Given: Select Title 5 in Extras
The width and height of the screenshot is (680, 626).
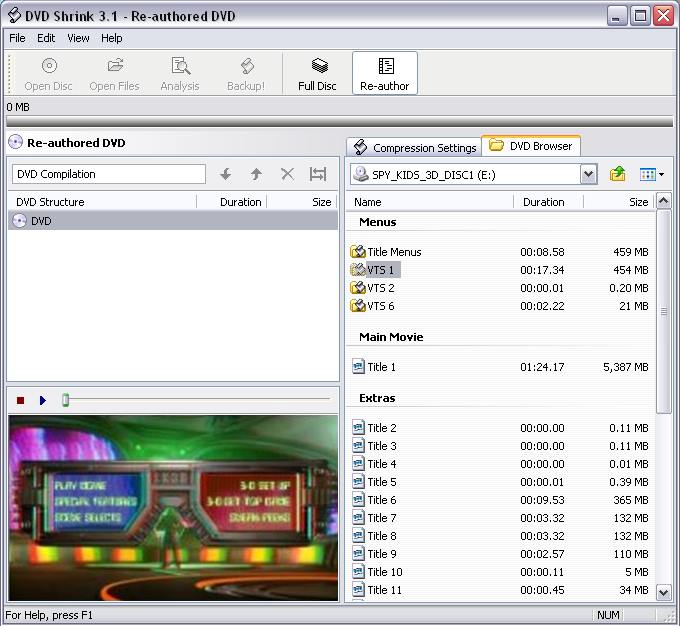Looking at the screenshot, I should 374,482.
